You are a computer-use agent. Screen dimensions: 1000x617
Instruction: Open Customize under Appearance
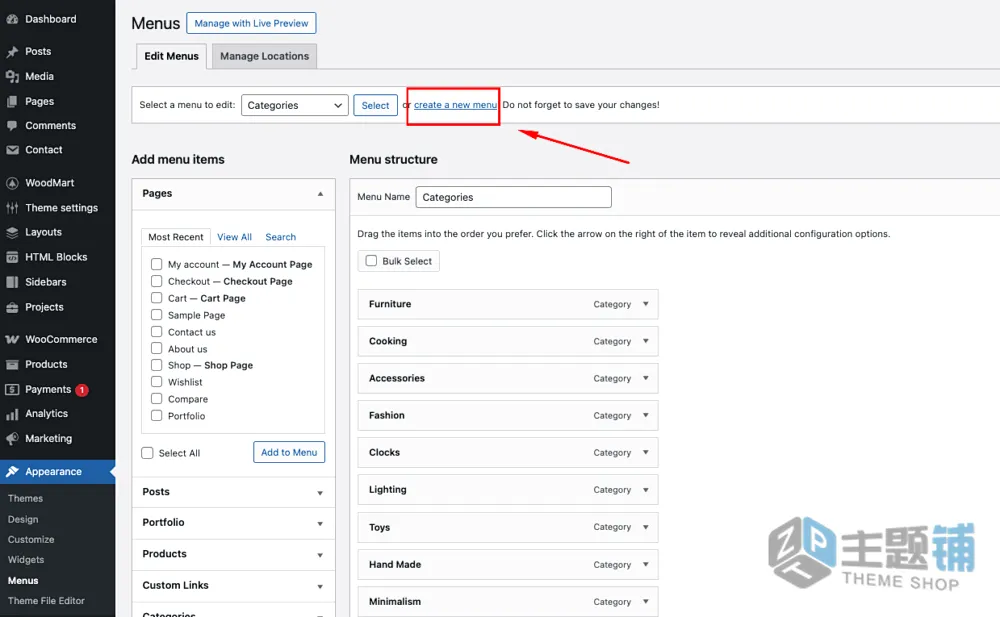coord(31,539)
